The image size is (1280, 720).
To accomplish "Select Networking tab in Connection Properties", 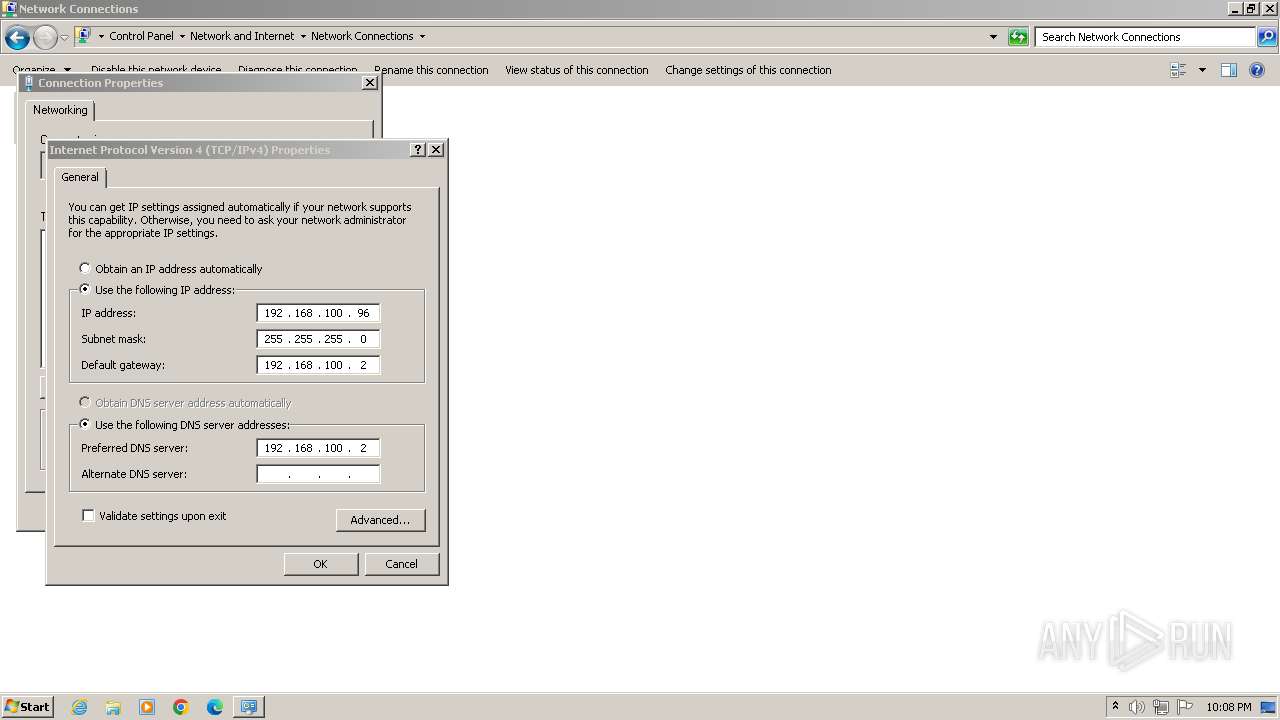I will [x=60, y=110].
